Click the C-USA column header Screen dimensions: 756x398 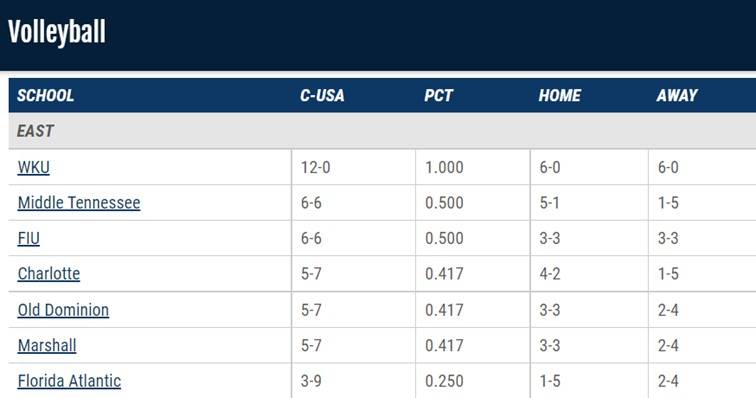click(x=322, y=96)
